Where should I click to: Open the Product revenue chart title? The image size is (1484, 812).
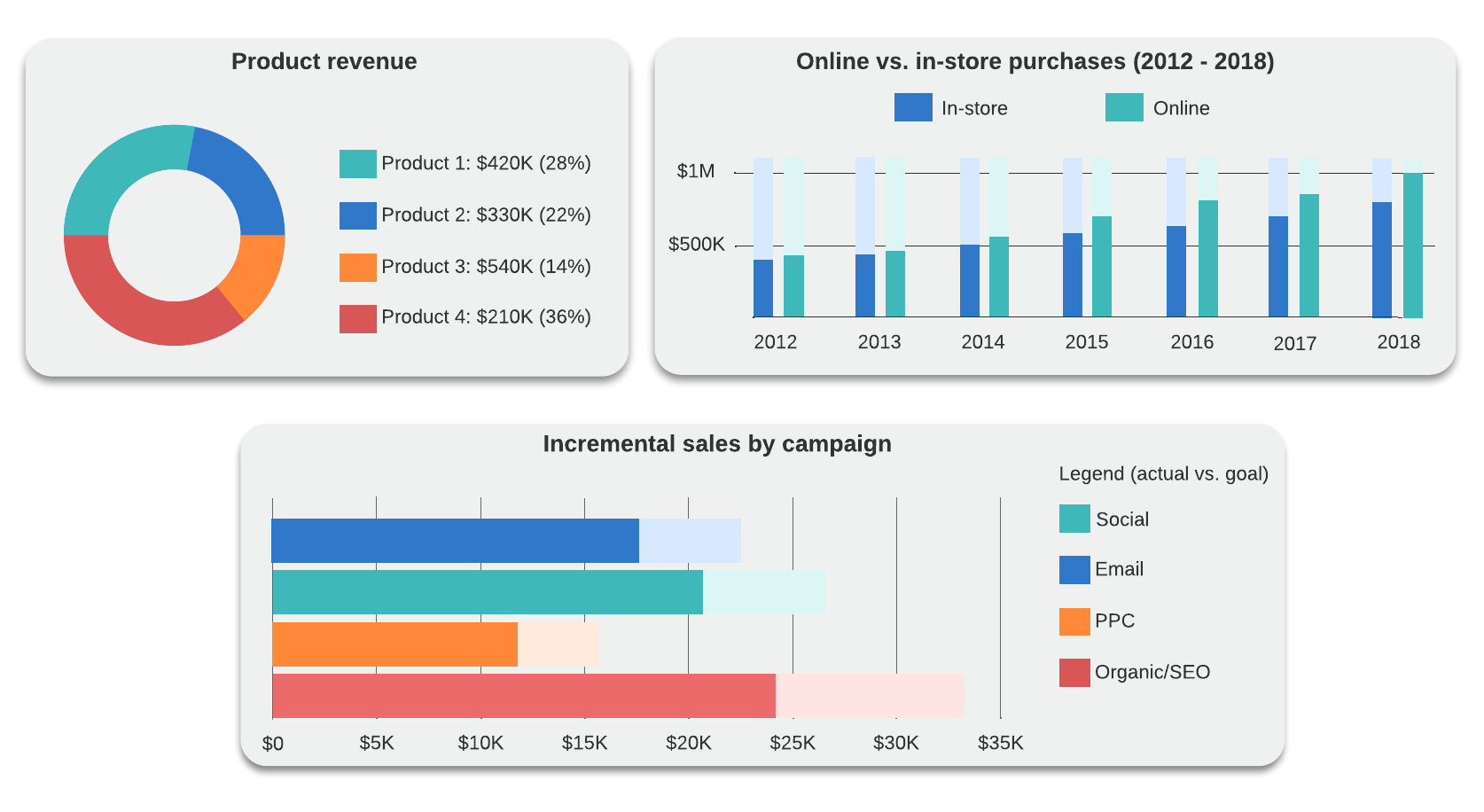(x=324, y=61)
